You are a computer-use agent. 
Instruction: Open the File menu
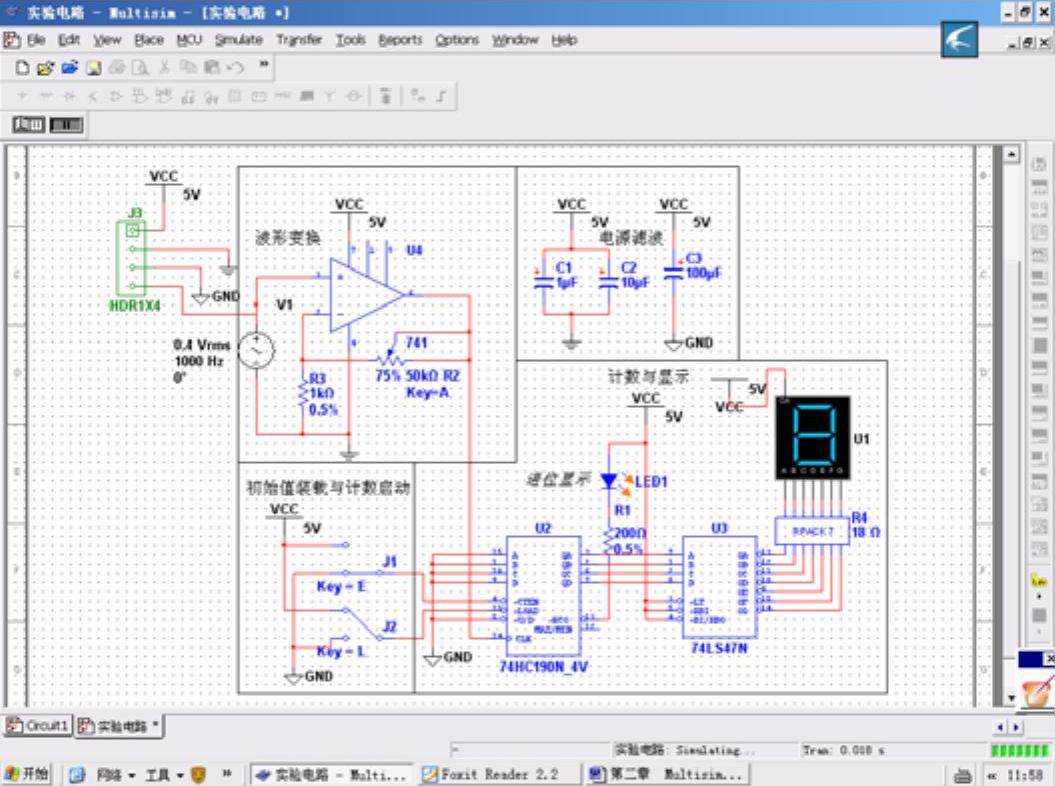(36, 40)
